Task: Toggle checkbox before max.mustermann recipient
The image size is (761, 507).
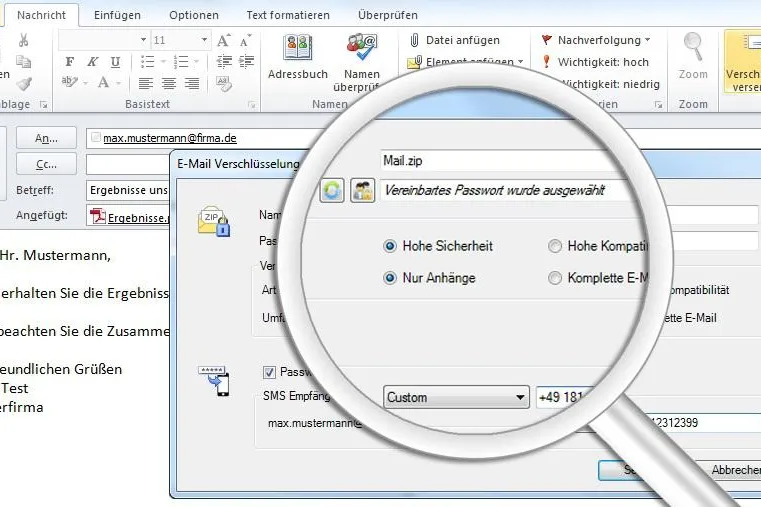Action: tap(96, 137)
